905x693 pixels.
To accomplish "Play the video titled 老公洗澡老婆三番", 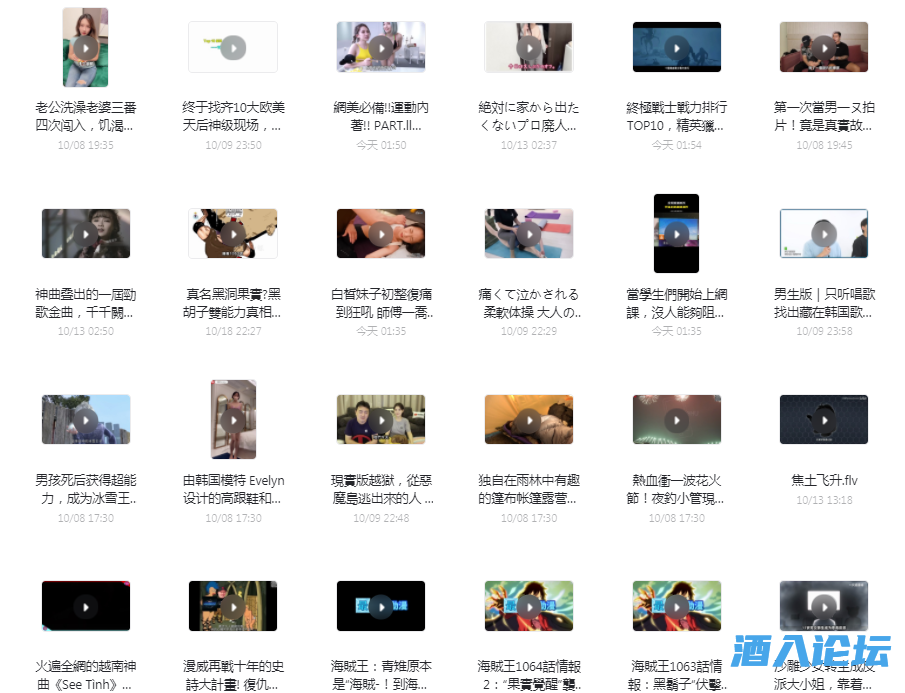I will click(85, 48).
